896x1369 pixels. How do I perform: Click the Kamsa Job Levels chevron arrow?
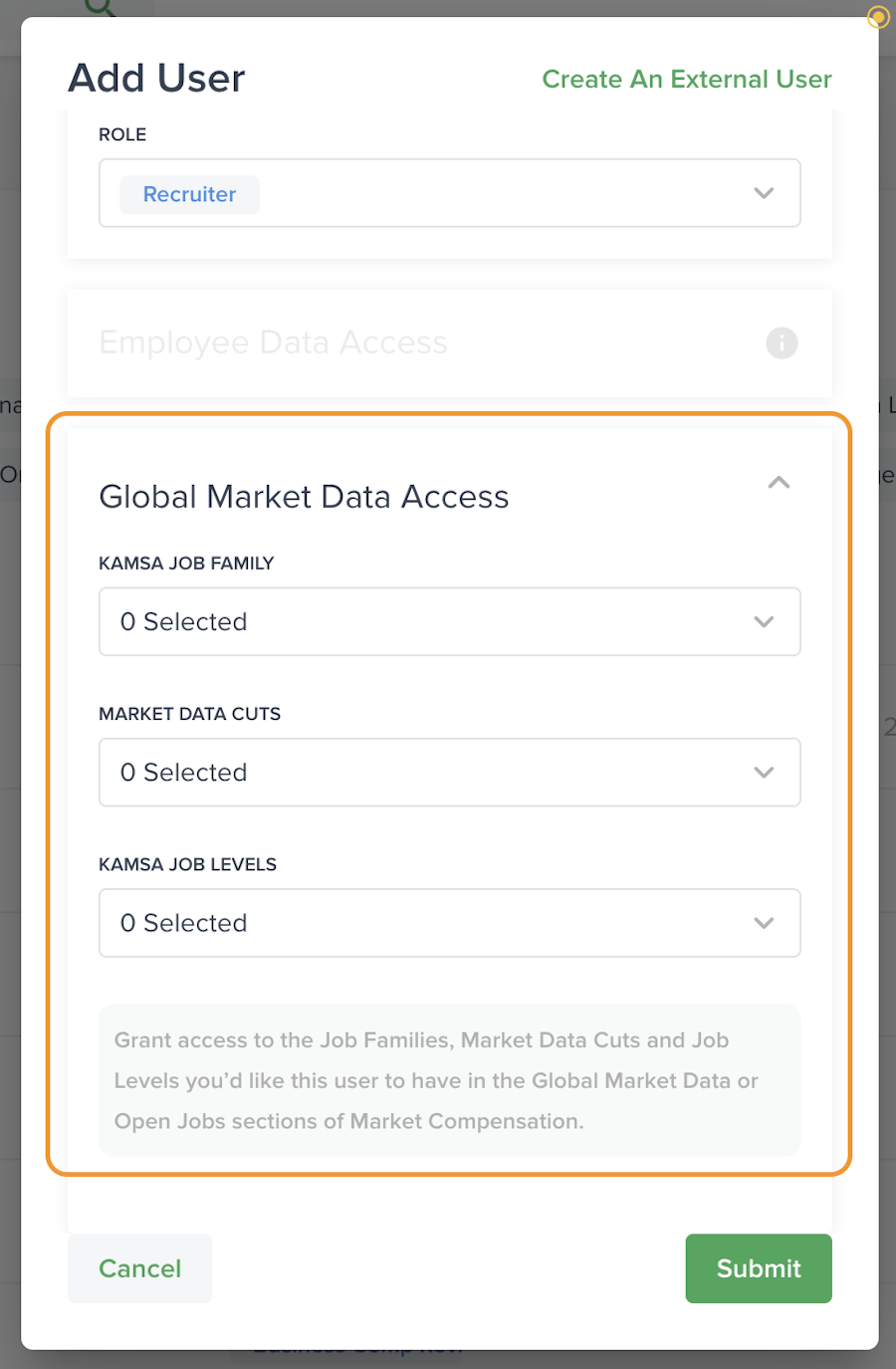(x=764, y=923)
